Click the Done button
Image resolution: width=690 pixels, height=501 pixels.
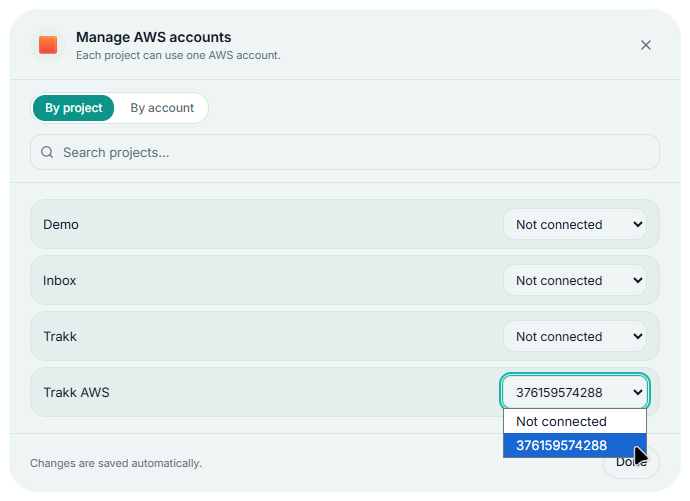click(x=631, y=462)
